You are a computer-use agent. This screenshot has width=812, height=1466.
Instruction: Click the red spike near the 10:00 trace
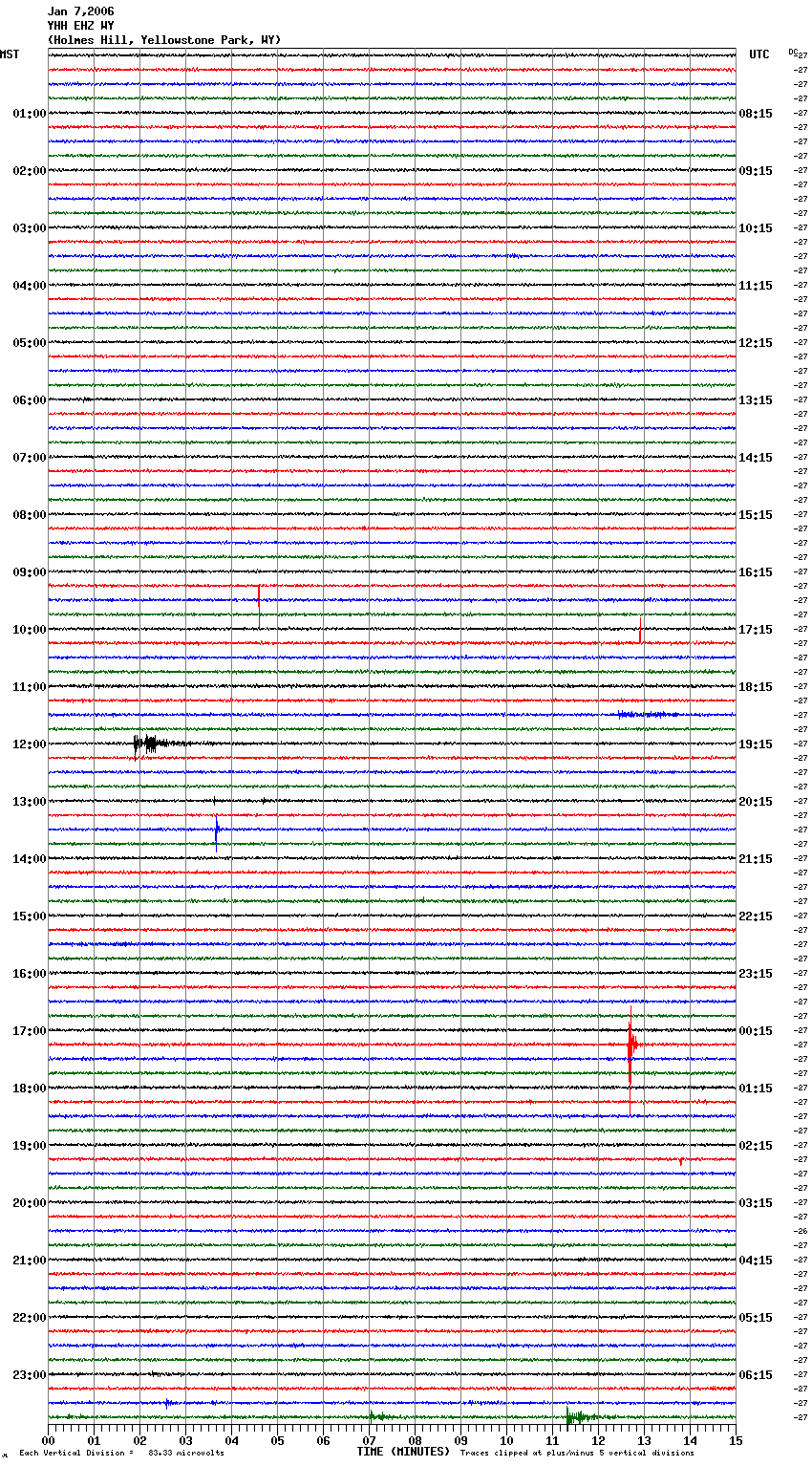click(640, 632)
